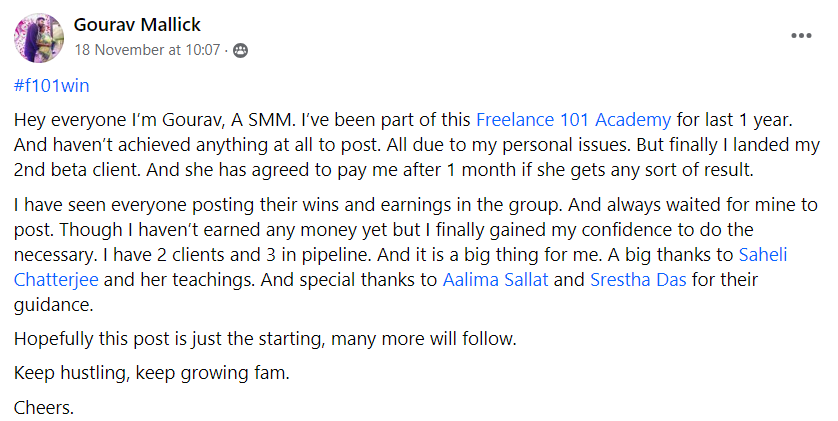
Task: Click the group audience icon beside timestamp
Action: [240, 49]
